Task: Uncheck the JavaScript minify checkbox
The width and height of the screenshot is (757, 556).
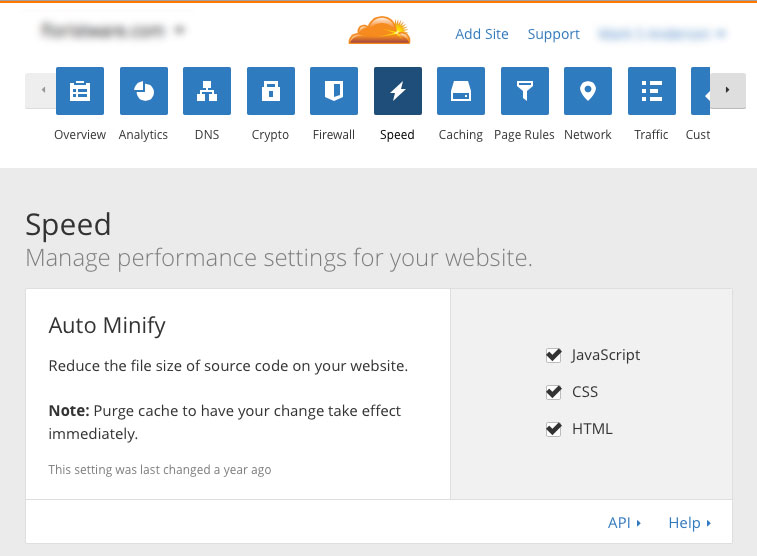Action: (x=553, y=355)
